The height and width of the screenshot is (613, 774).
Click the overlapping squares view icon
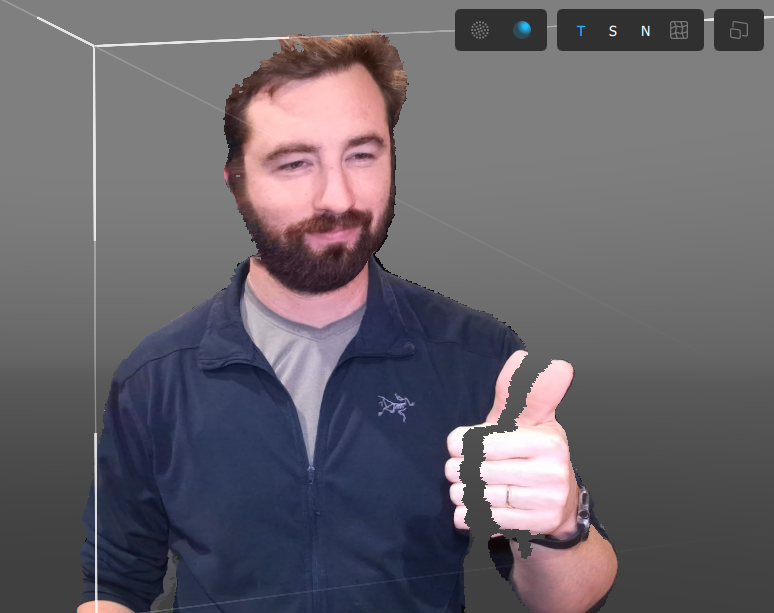pyautogui.click(x=739, y=30)
